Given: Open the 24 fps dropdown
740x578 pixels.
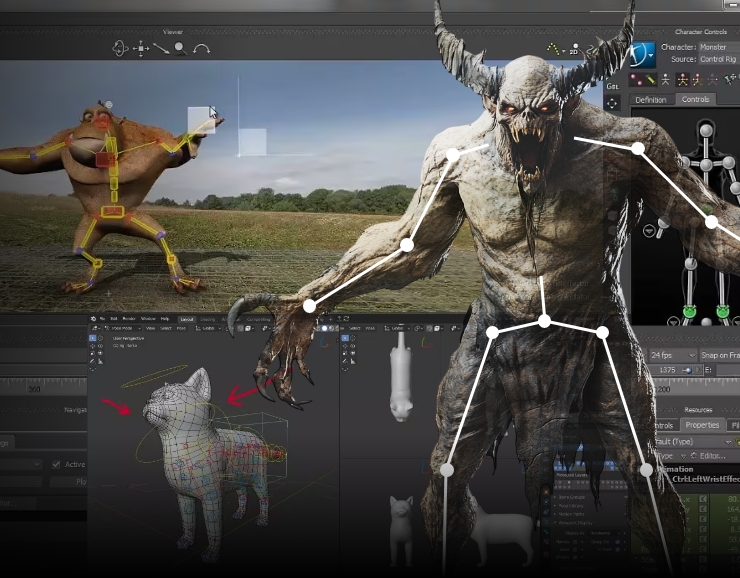Looking at the screenshot, I should click(x=673, y=355).
